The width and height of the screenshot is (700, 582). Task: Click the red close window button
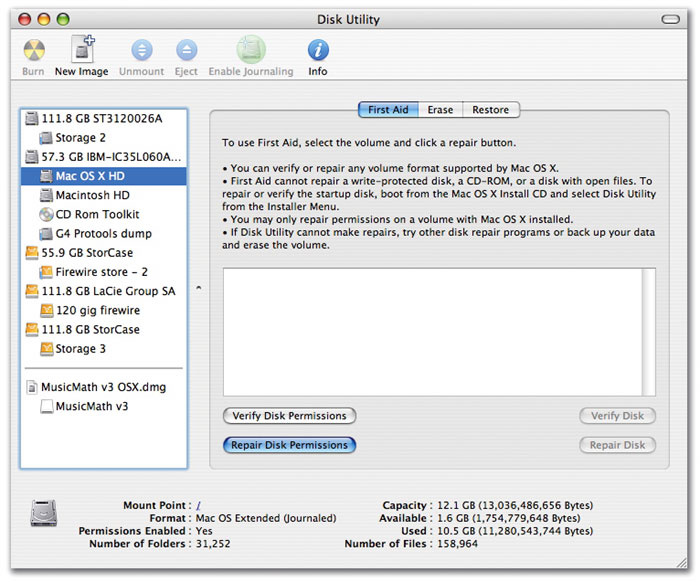(25, 19)
